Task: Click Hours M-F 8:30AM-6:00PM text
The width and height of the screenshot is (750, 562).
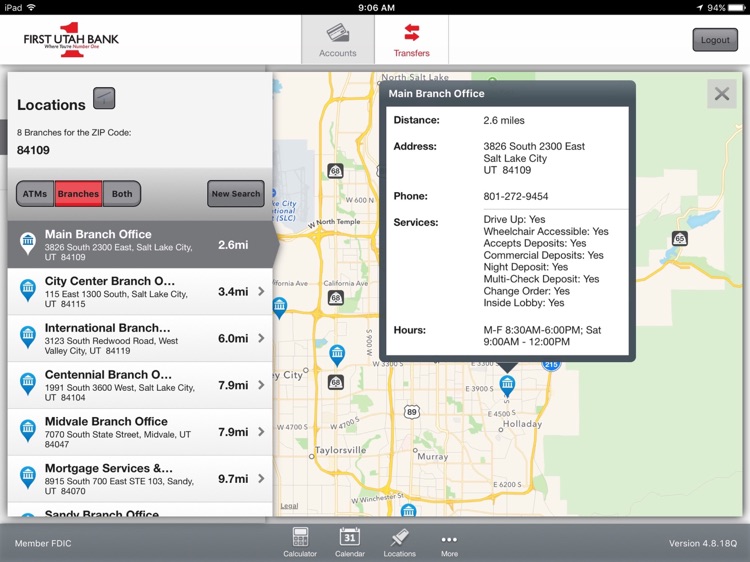Action: pyautogui.click(x=542, y=336)
